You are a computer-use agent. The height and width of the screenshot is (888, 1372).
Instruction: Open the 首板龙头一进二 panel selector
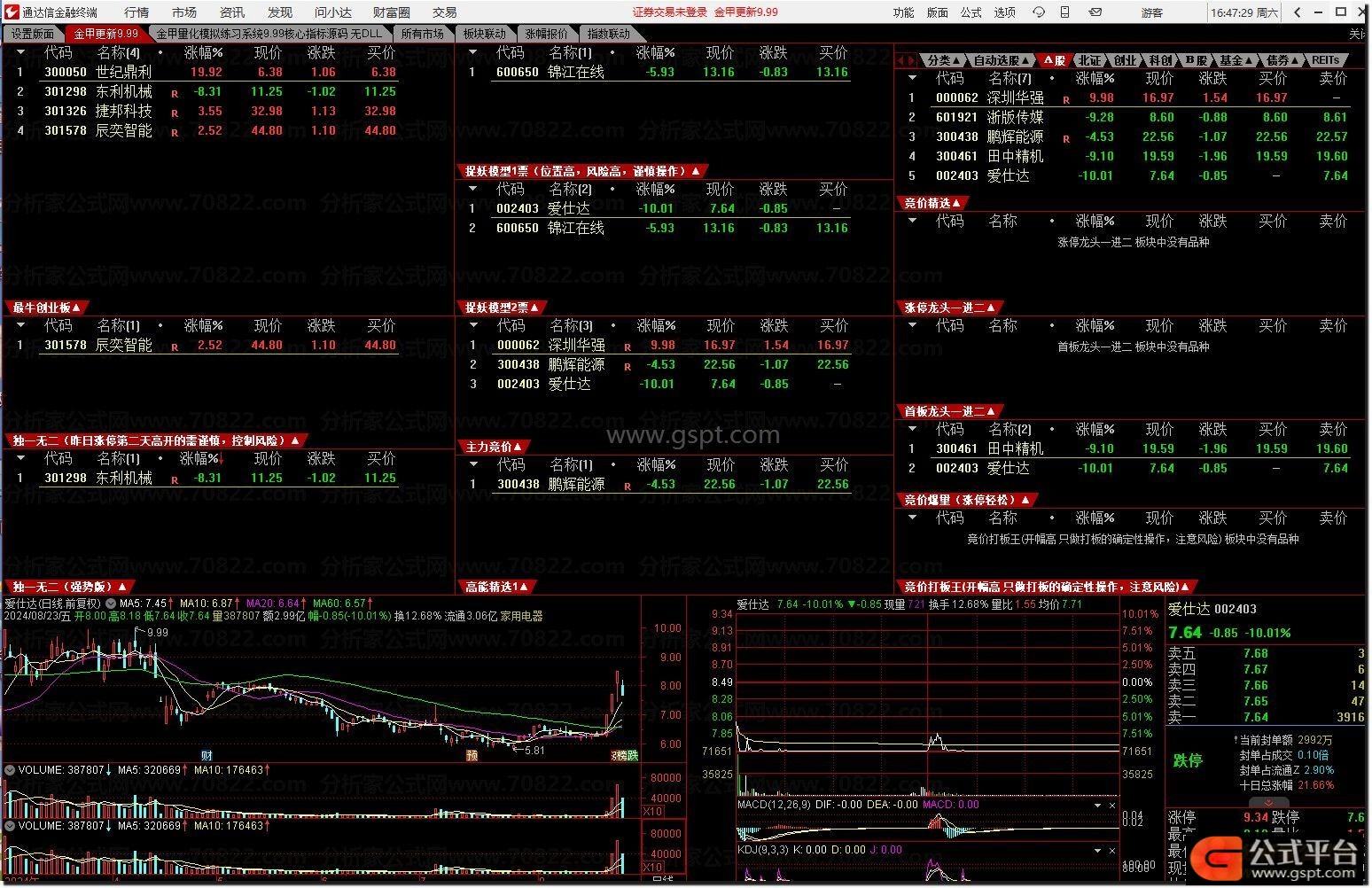click(x=950, y=411)
